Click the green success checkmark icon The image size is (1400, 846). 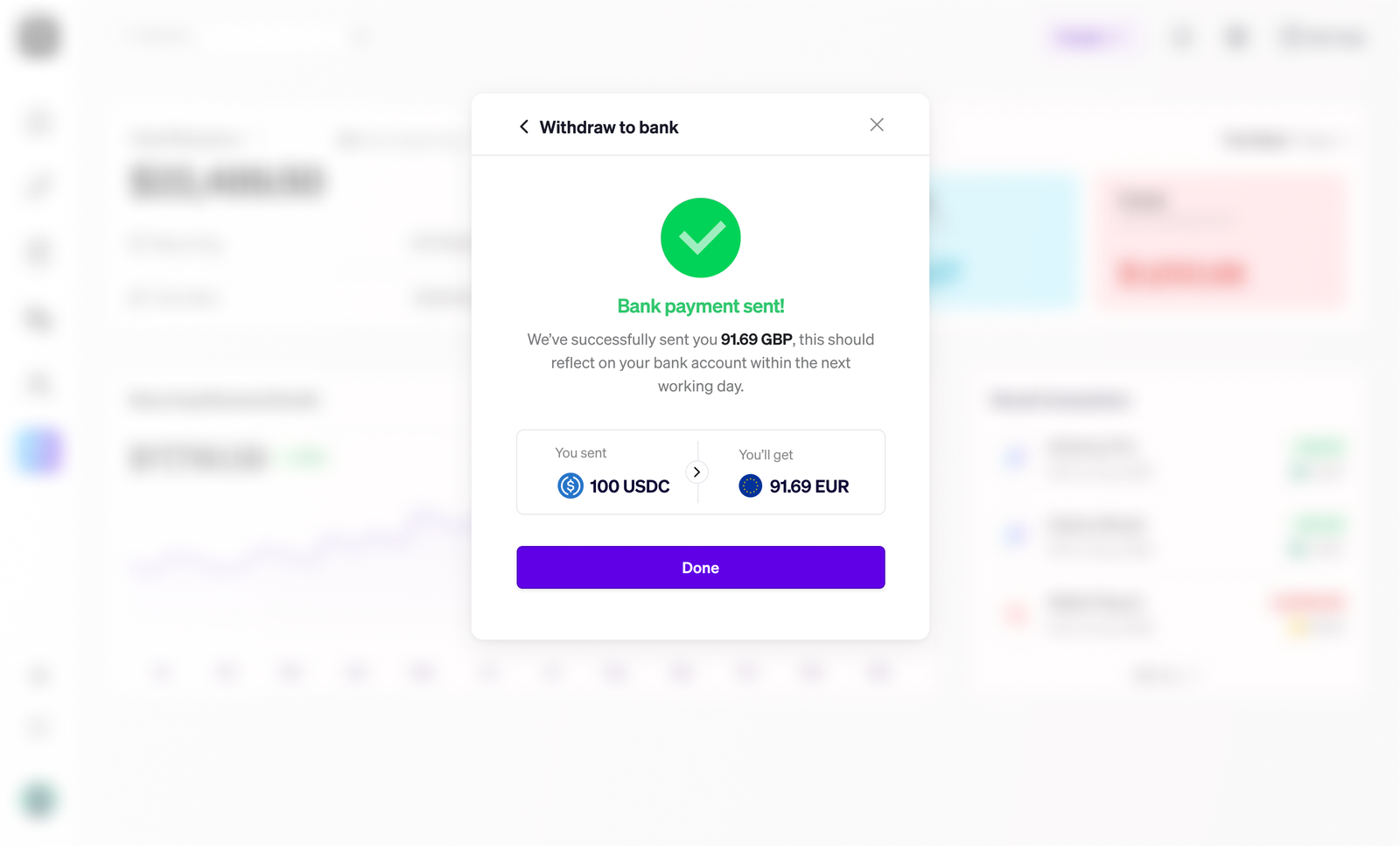tap(701, 238)
